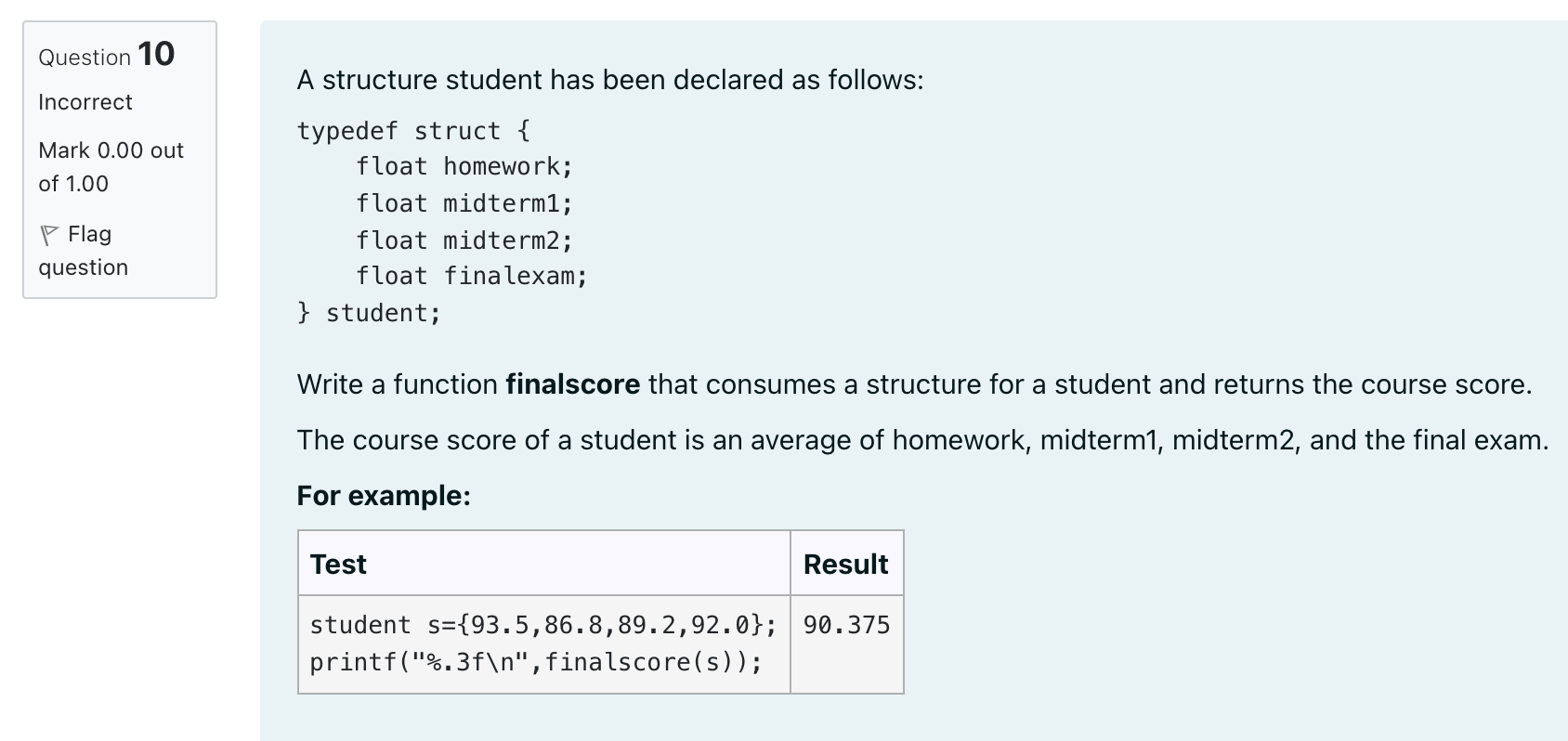Click the Question 10 heading

coord(107,55)
